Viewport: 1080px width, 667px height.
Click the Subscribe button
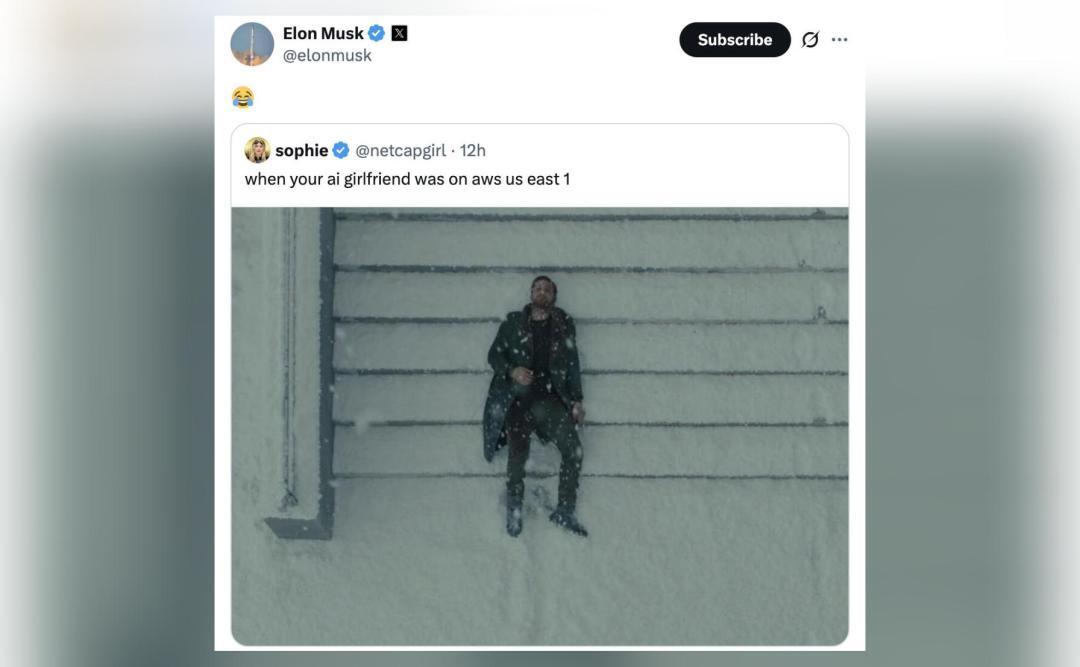pos(734,39)
